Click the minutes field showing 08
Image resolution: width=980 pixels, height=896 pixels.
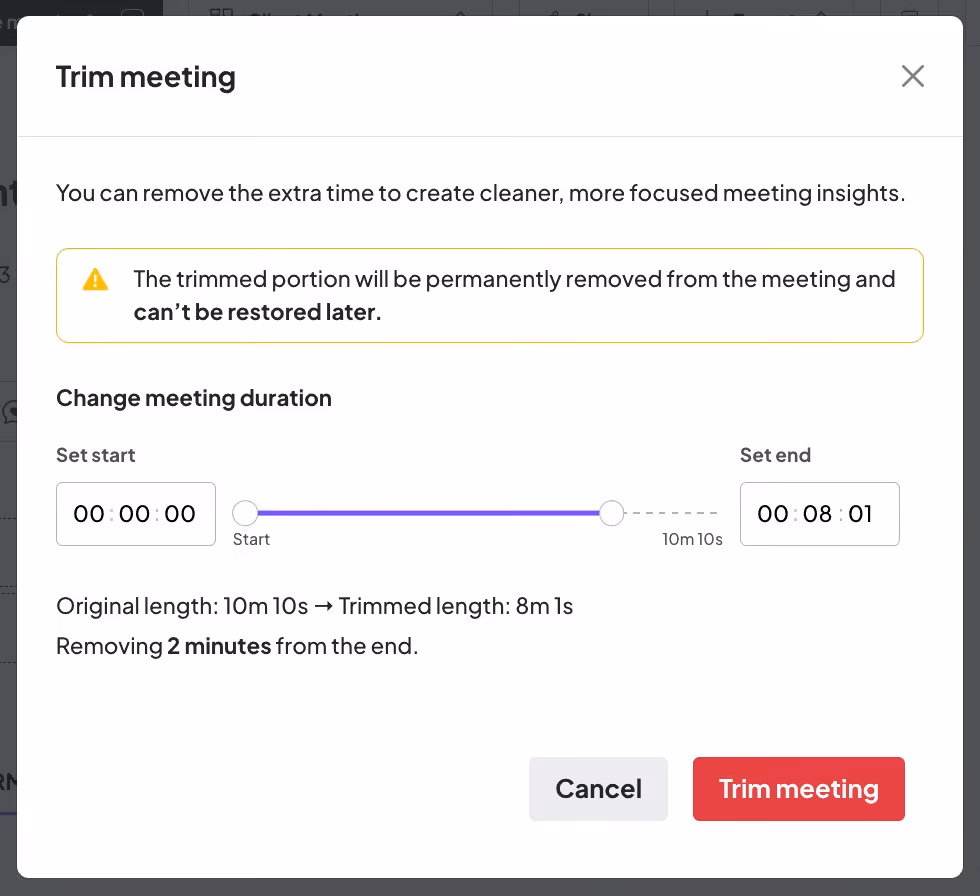(820, 514)
